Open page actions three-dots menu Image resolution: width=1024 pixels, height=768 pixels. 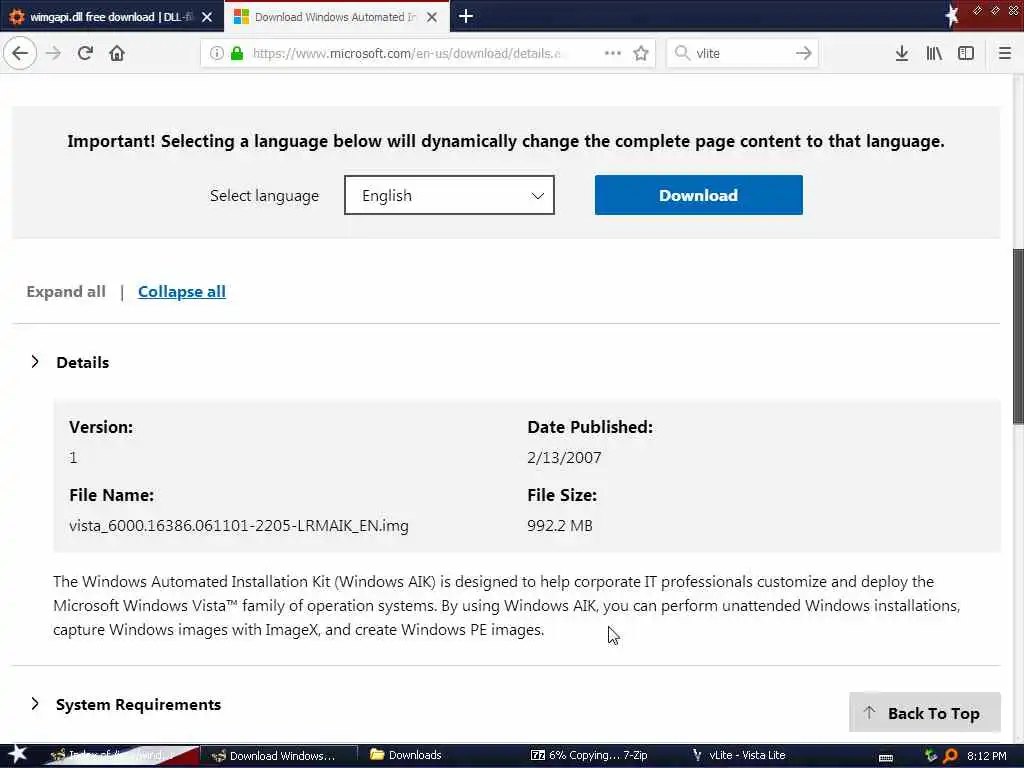613,53
